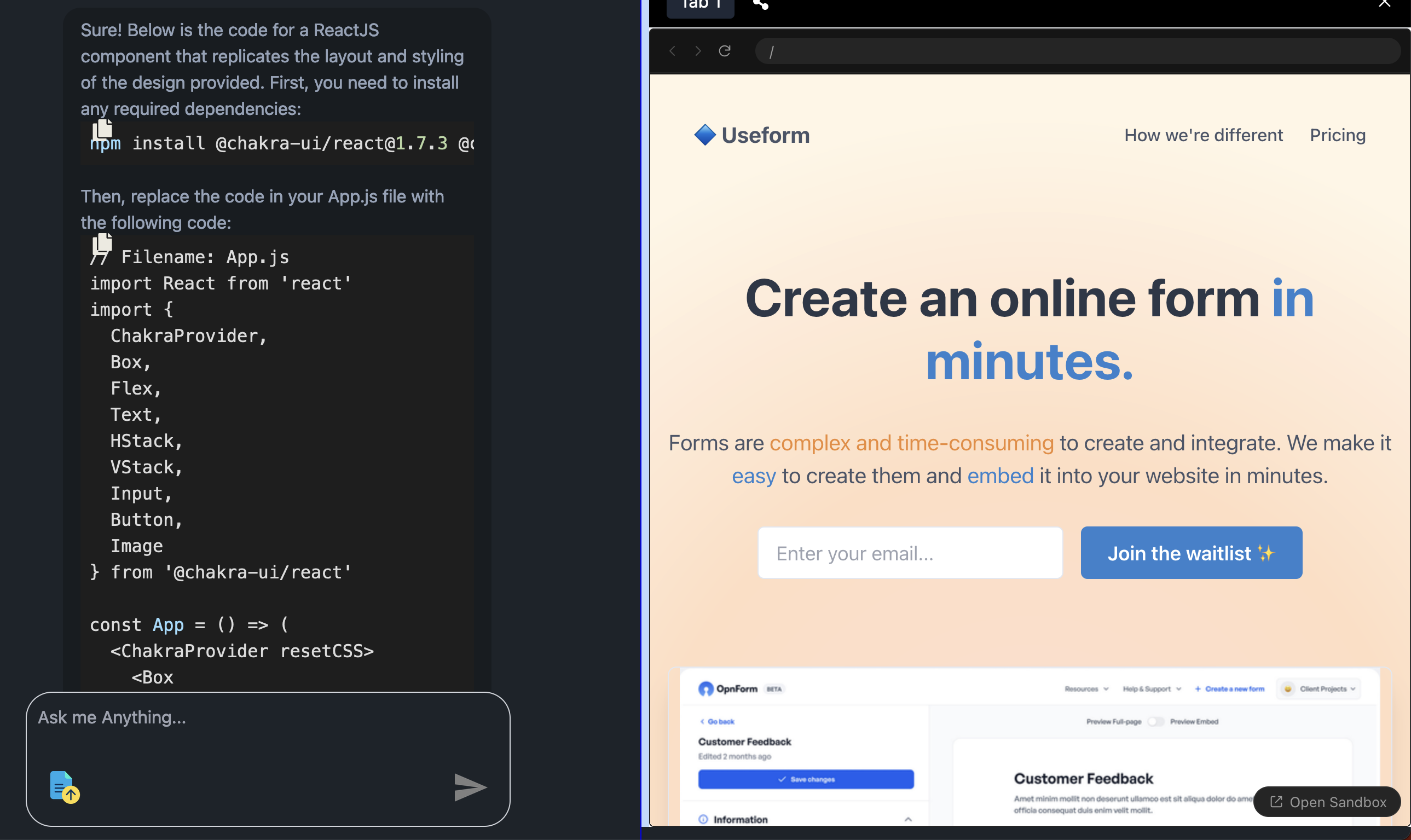Click the '<ChakraProvider resetCSS>' line
The width and height of the screenshot is (1411, 840).
click(242, 651)
